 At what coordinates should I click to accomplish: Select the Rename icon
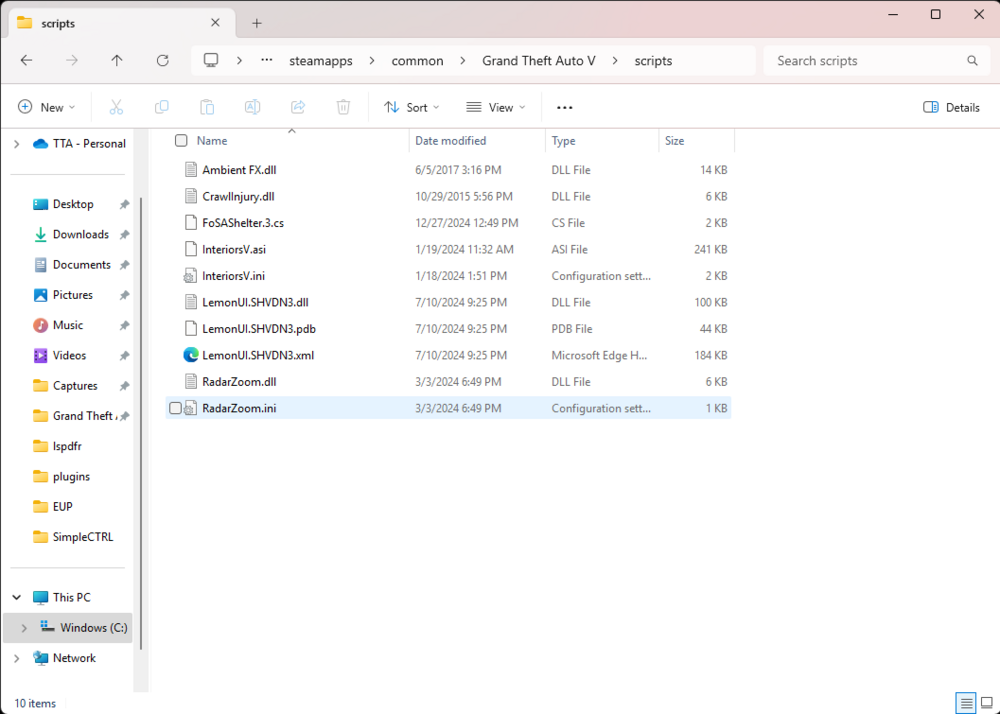pos(252,107)
